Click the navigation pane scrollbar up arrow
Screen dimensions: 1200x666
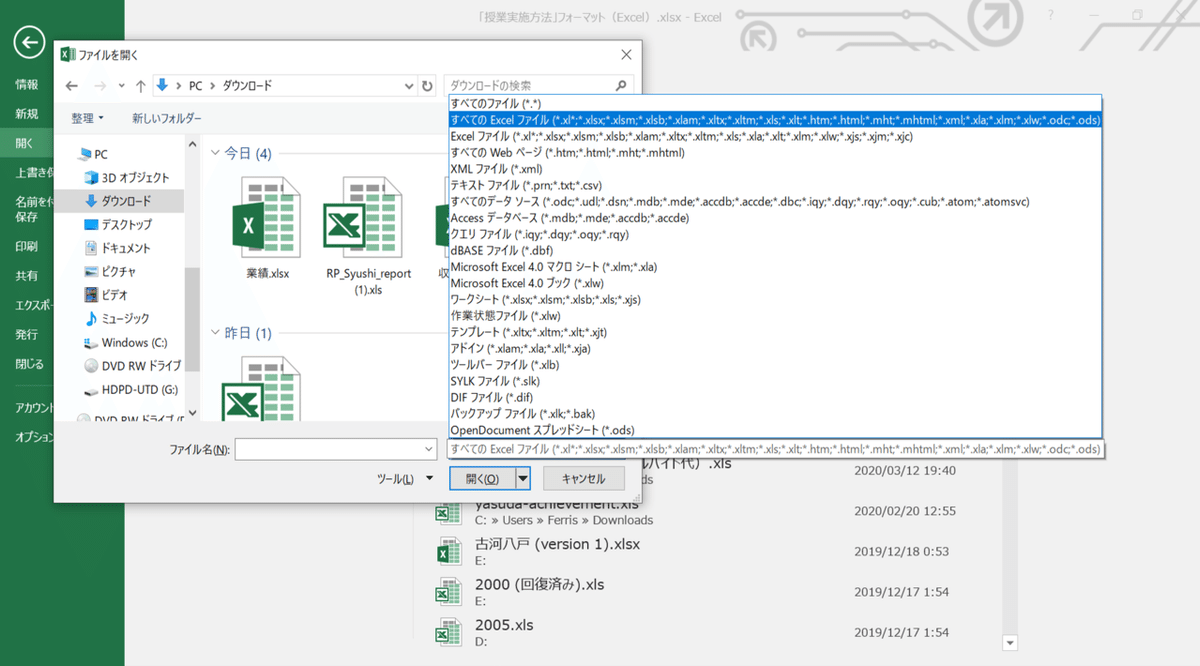(192, 145)
